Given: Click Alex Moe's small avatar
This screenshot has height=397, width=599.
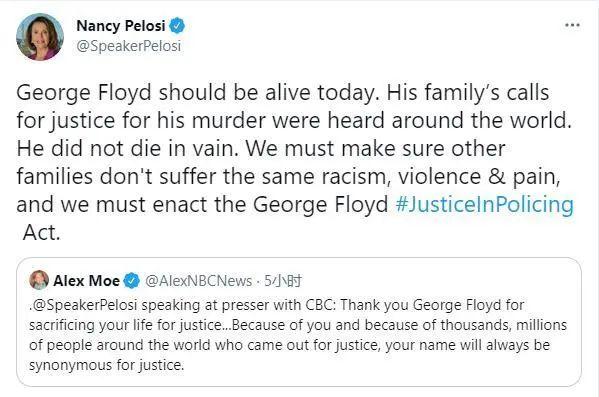Looking at the screenshot, I should click(39, 280).
